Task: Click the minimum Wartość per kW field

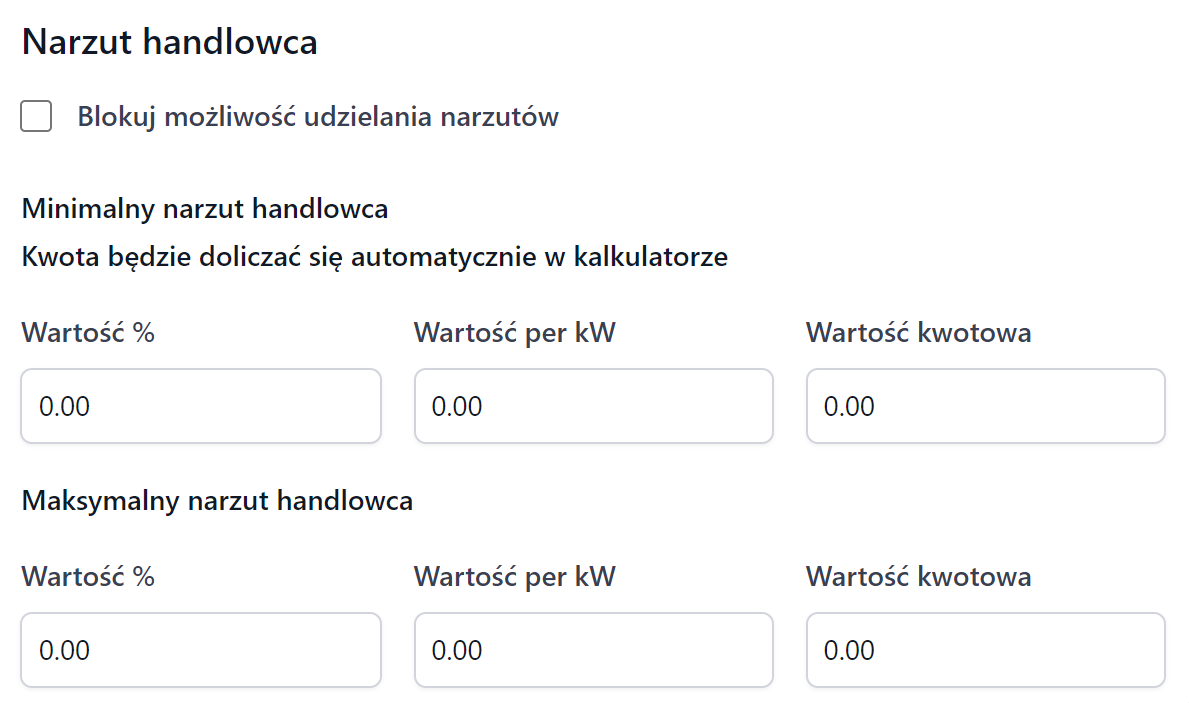Action: tap(593, 406)
